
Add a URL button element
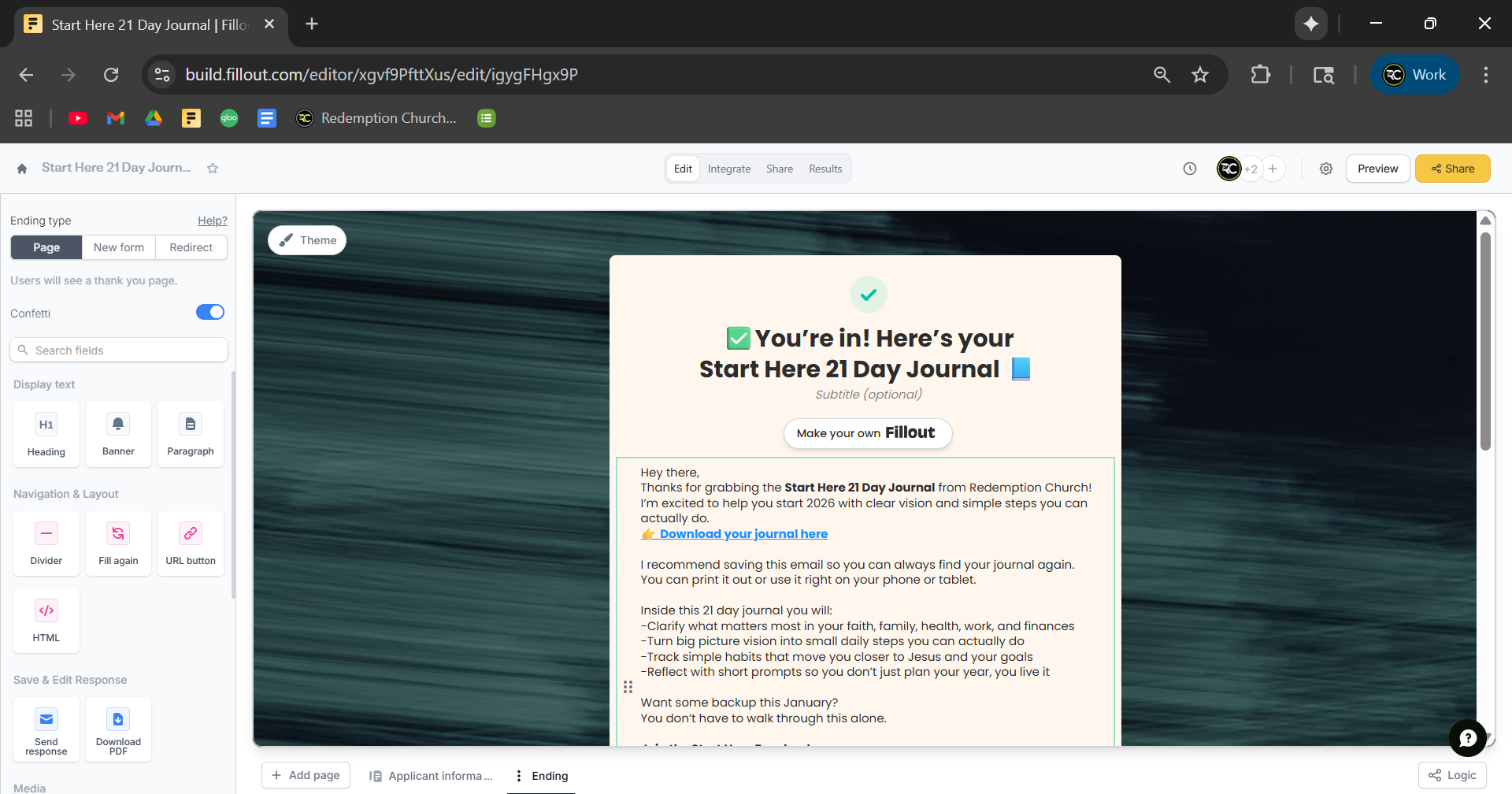click(x=191, y=543)
